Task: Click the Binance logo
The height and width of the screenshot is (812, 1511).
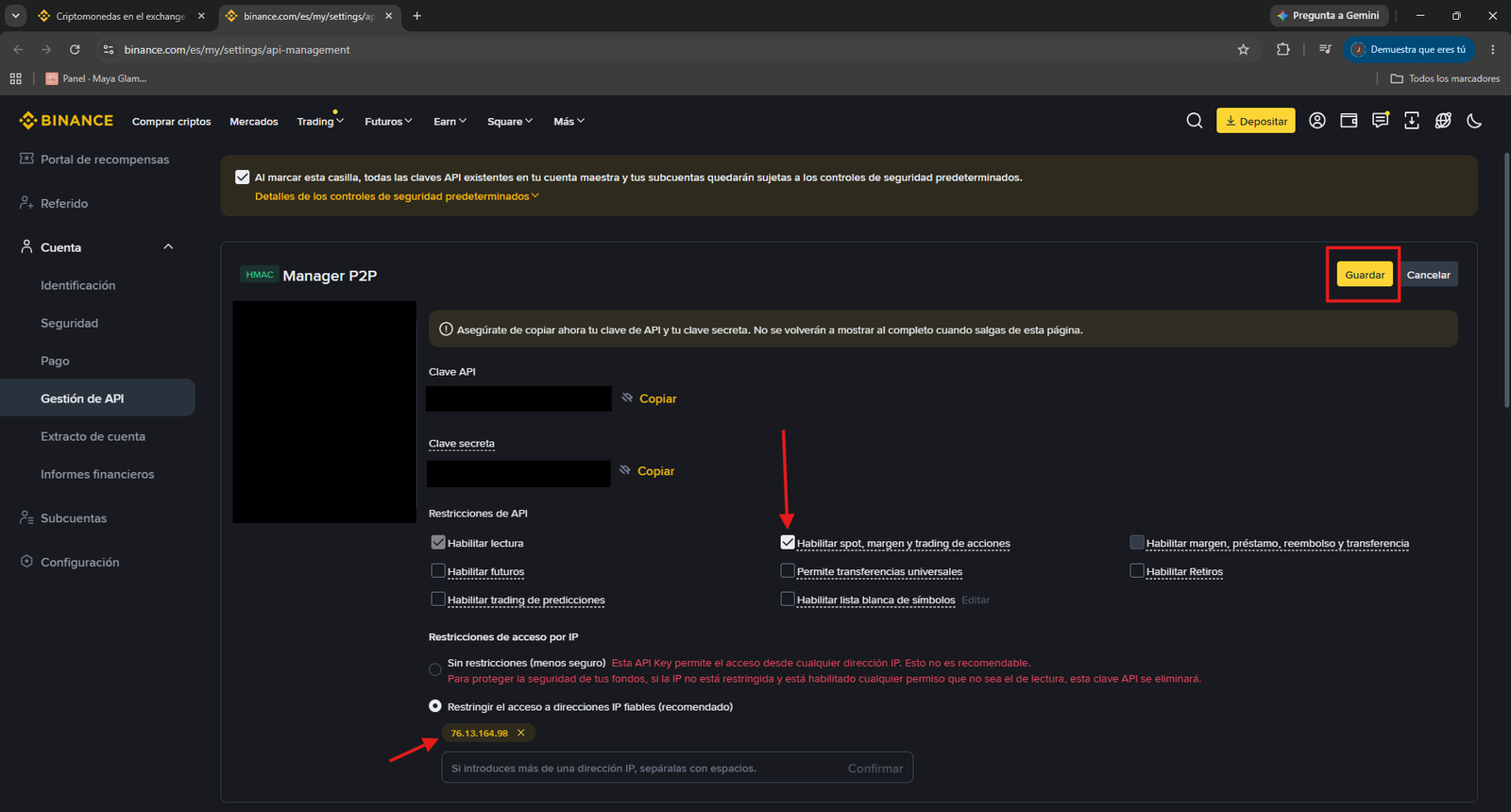Action: 66,121
